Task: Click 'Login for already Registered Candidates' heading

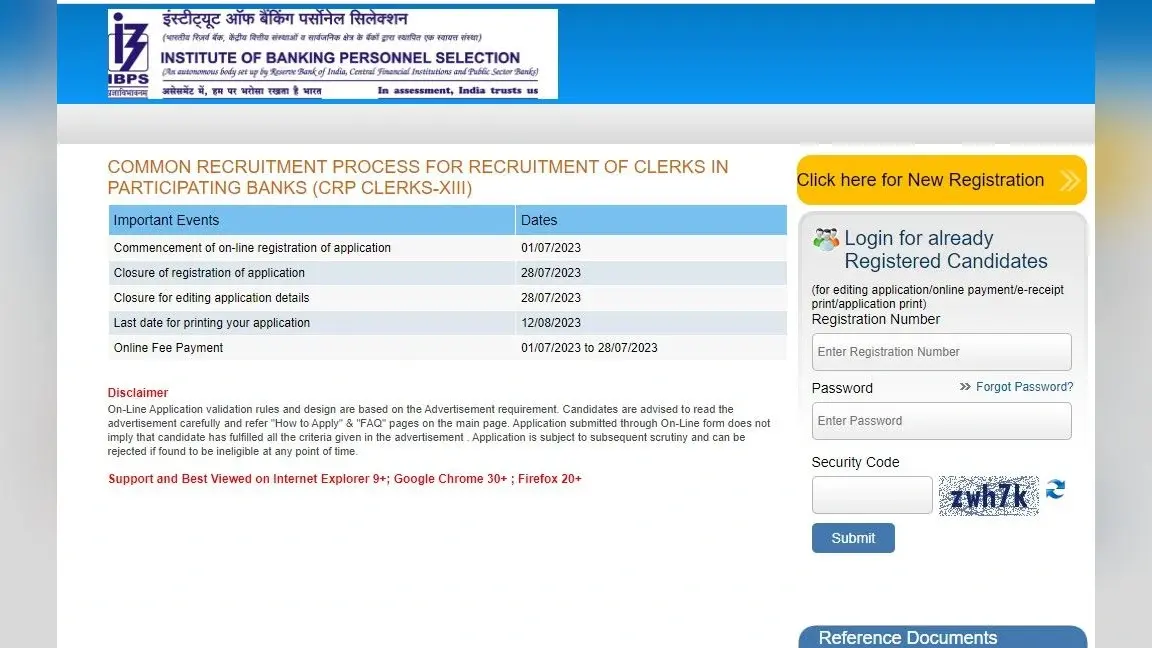Action: point(946,250)
